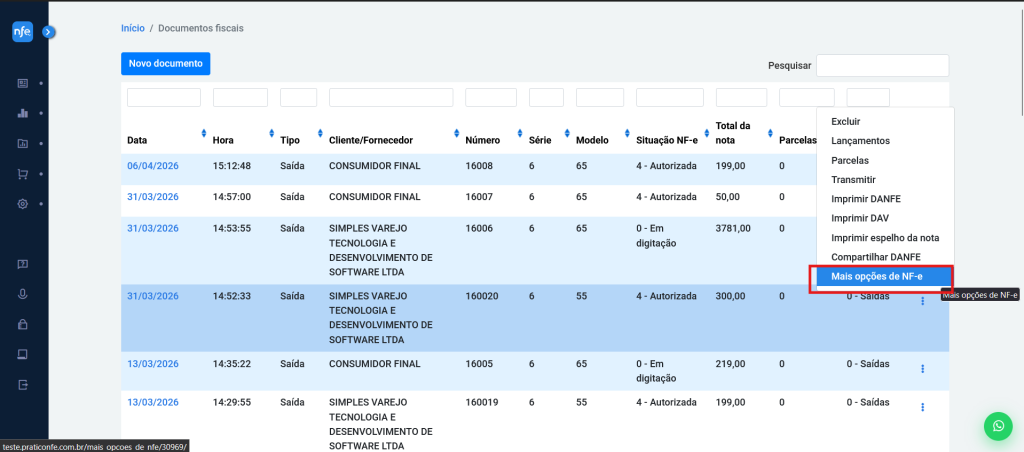Image resolution: width=1024 pixels, height=452 pixels.
Task: Open three-dot menu for document 16005
Action: pyautogui.click(x=922, y=369)
